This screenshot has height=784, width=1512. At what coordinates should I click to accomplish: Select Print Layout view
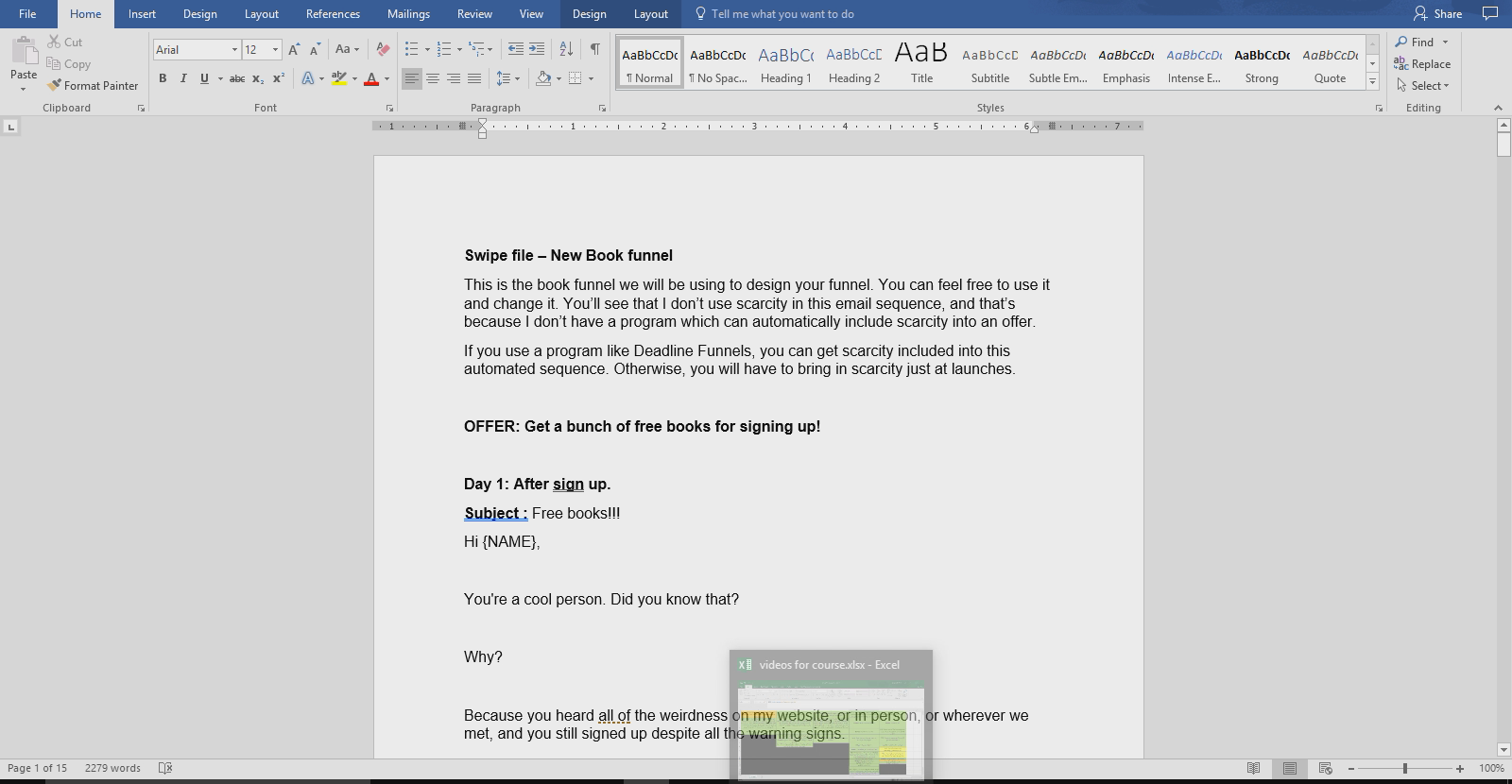coord(1289,768)
